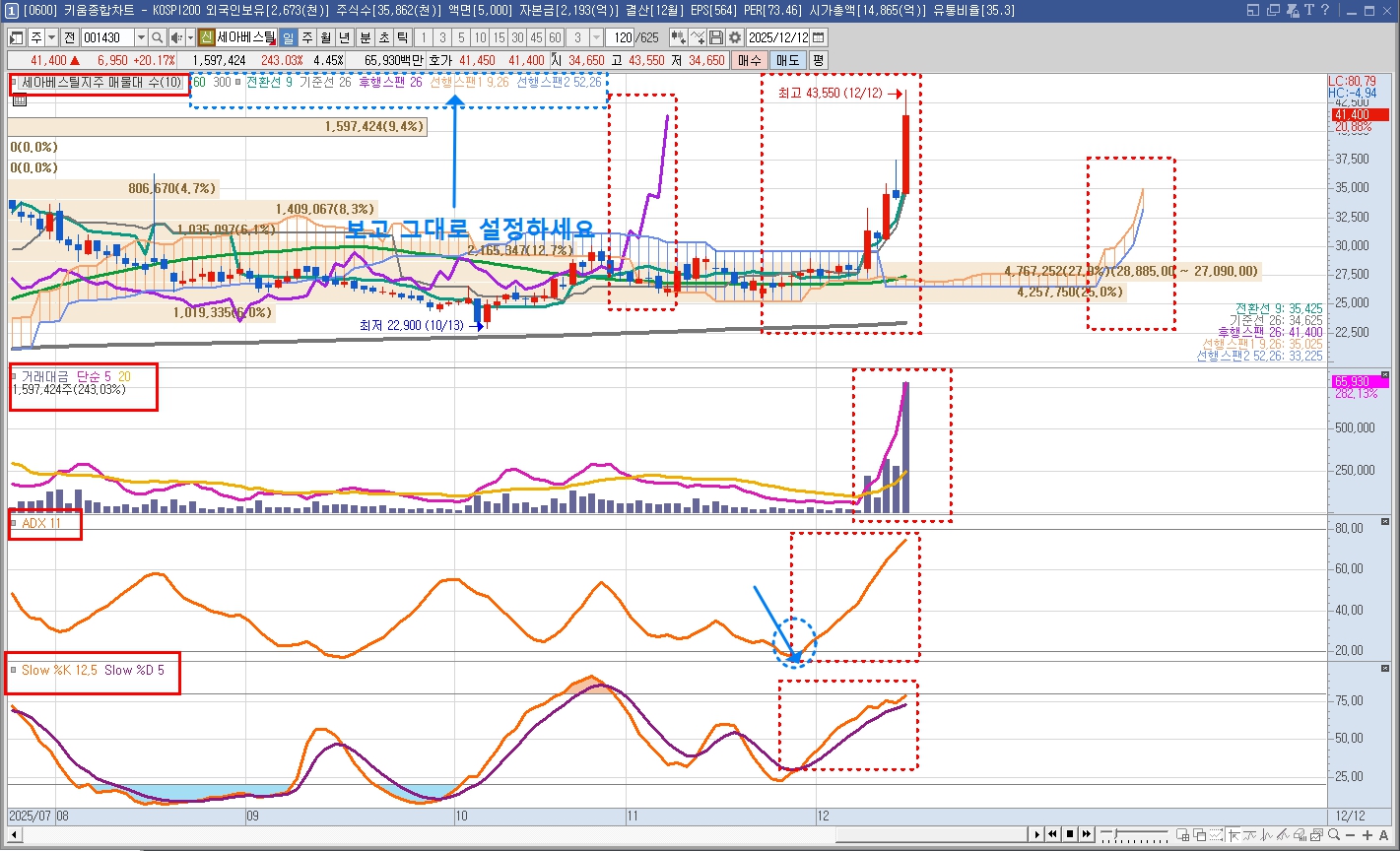Click the pin-lock icon in title bar
Screen dimensions: 1400x851
(1294, 10)
